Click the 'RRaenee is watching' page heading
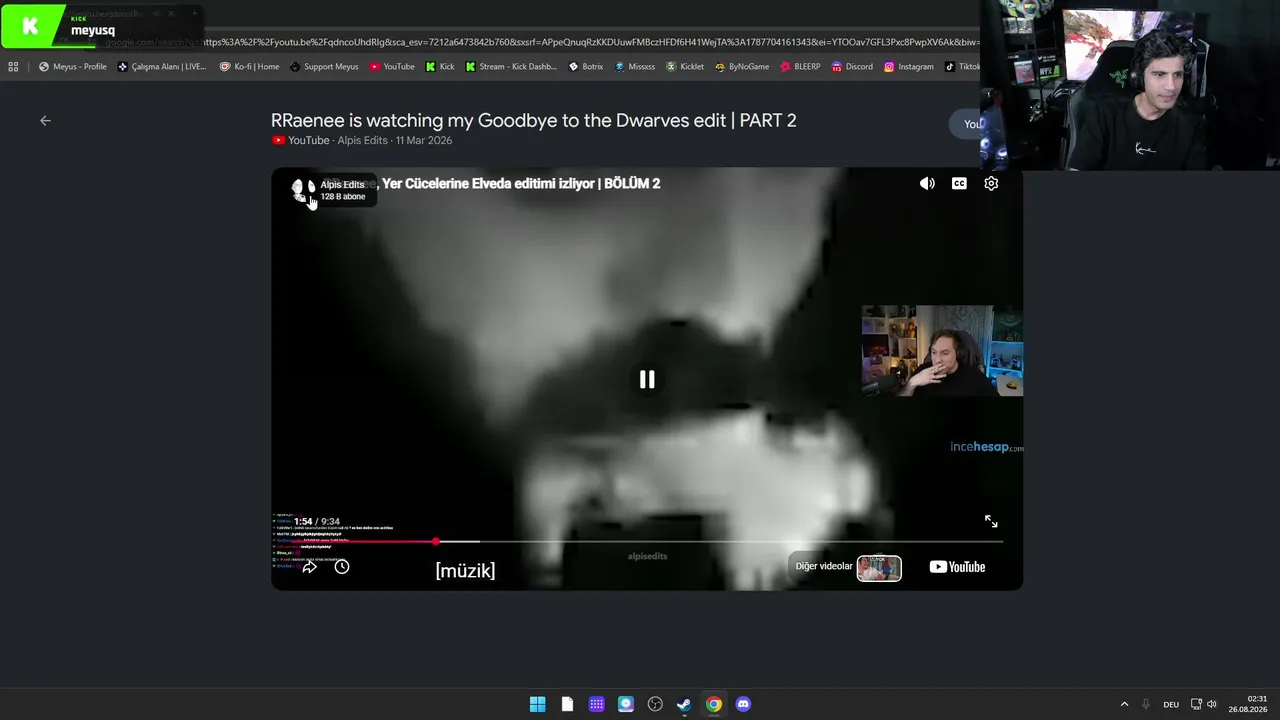The width and height of the screenshot is (1280, 720). [534, 121]
